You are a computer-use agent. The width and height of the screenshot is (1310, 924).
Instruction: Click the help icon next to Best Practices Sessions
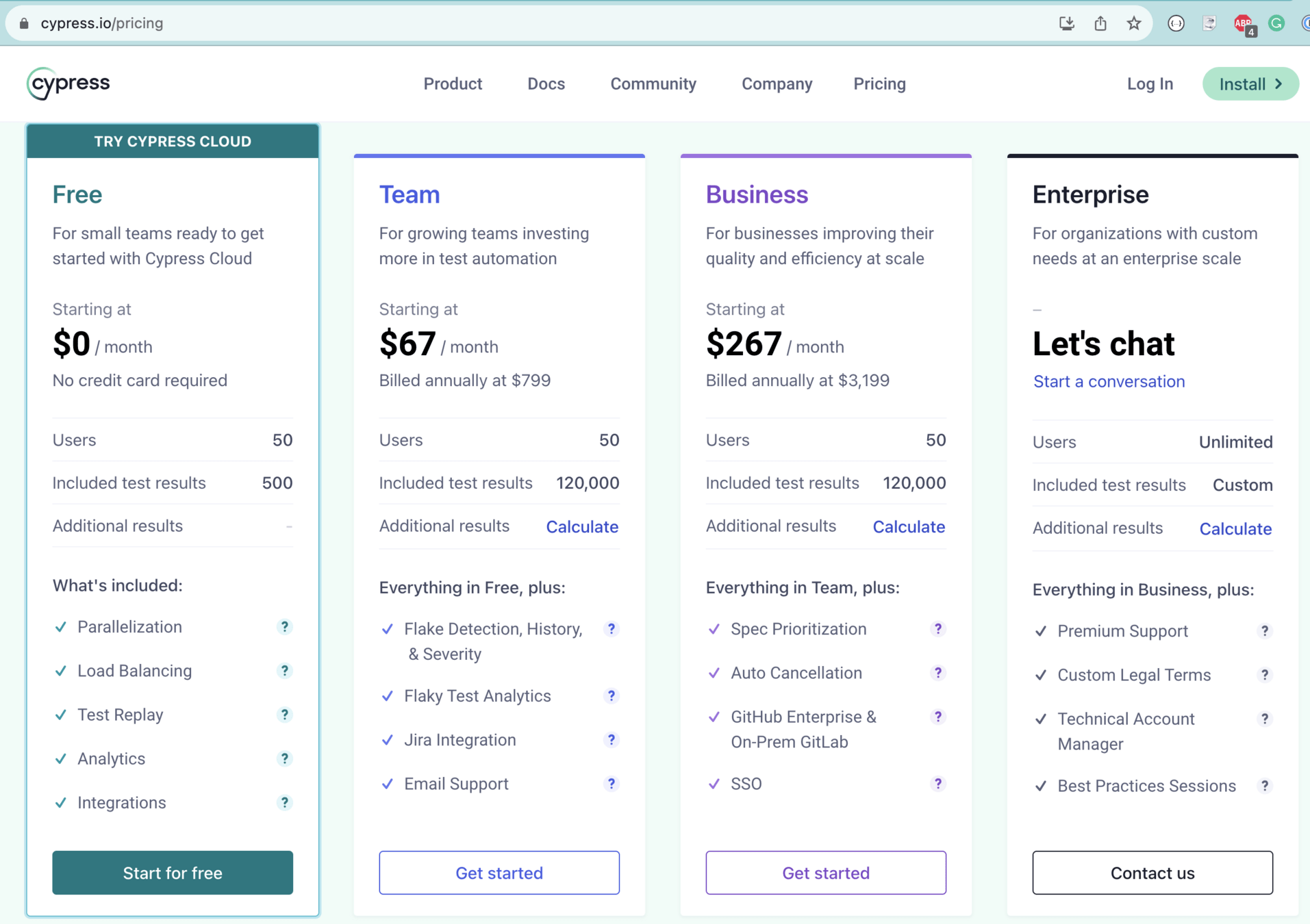[1264, 786]
